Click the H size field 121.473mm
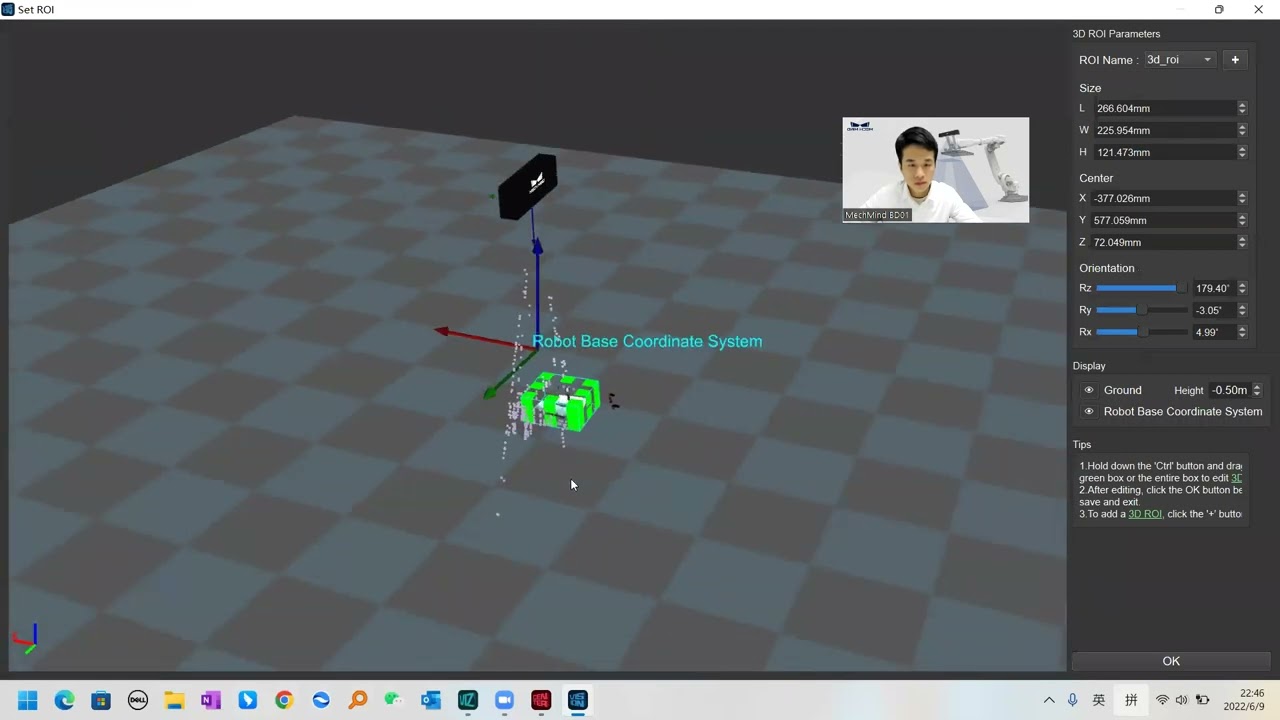This screenshot has height=720, width=1280. [1164, 152]
